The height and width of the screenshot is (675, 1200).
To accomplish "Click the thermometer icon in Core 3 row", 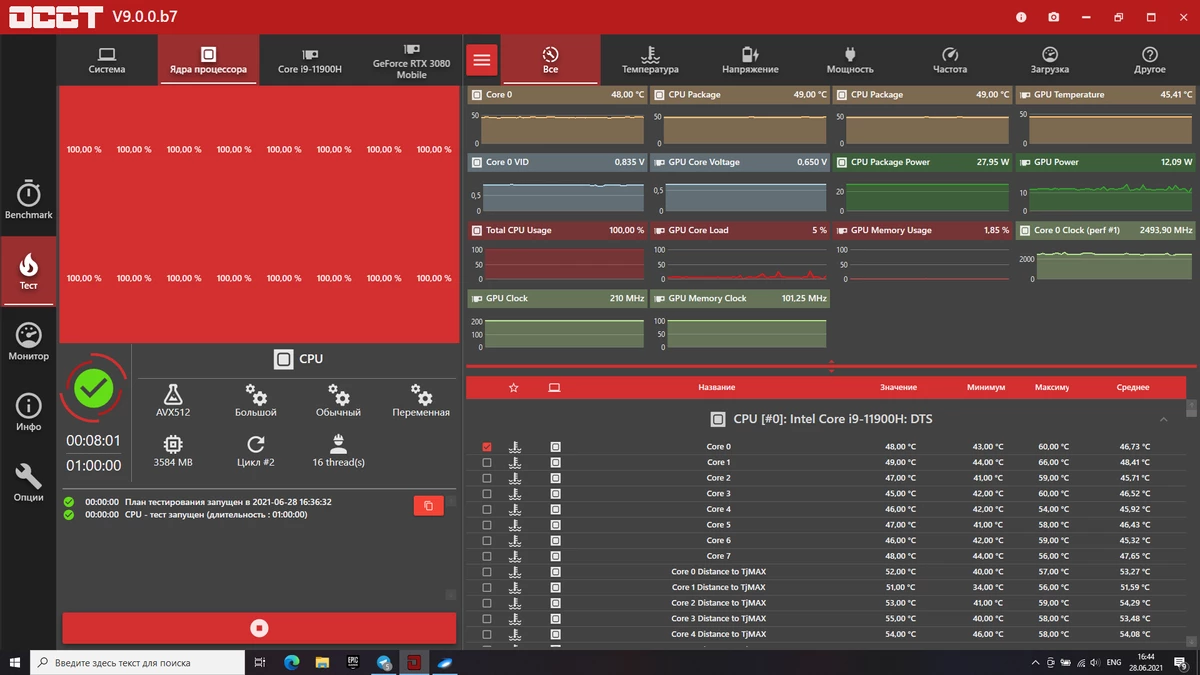I will point(515,494).
